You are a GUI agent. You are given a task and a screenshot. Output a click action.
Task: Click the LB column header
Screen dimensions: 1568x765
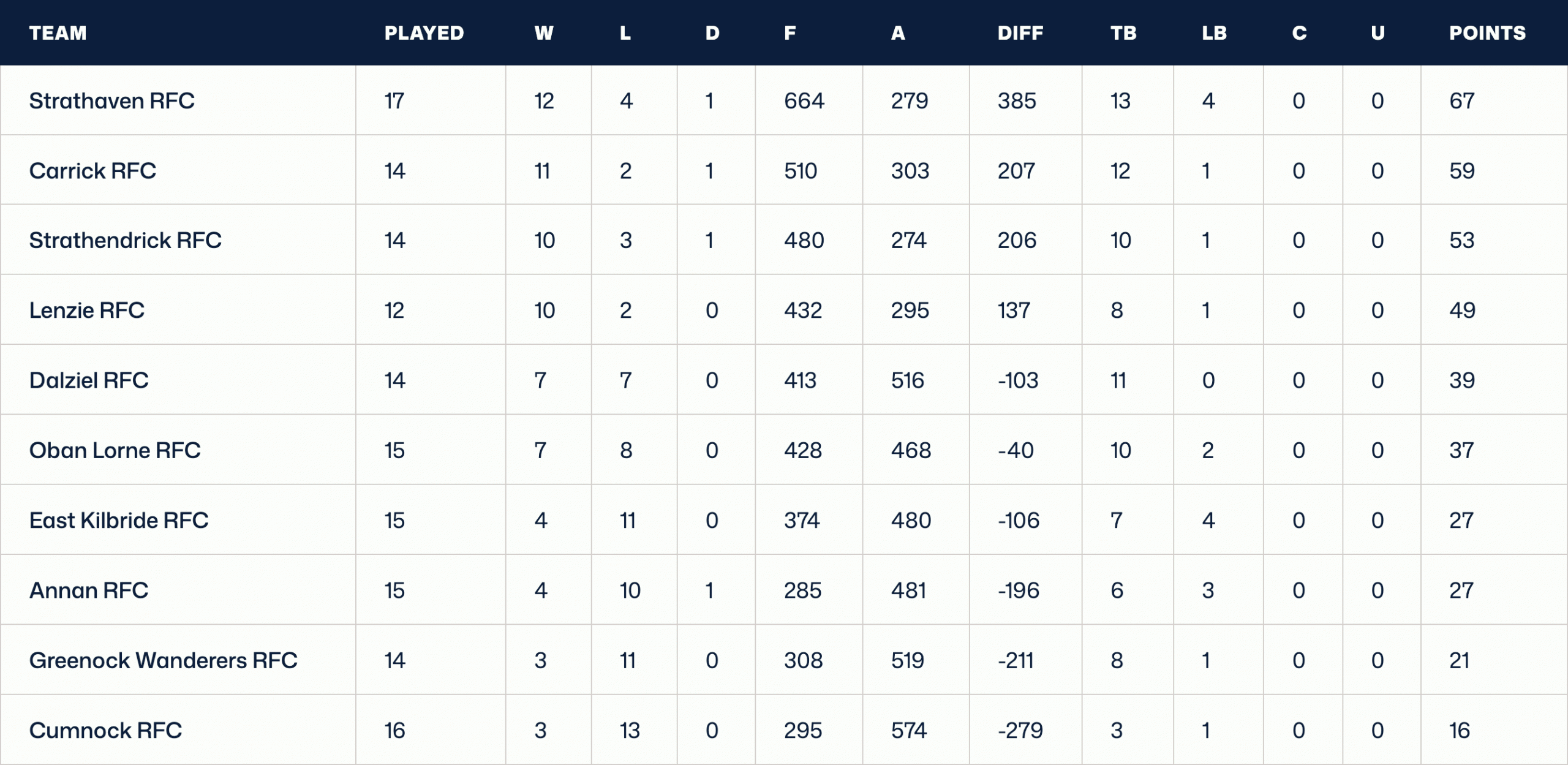[x=1214, y=33]
